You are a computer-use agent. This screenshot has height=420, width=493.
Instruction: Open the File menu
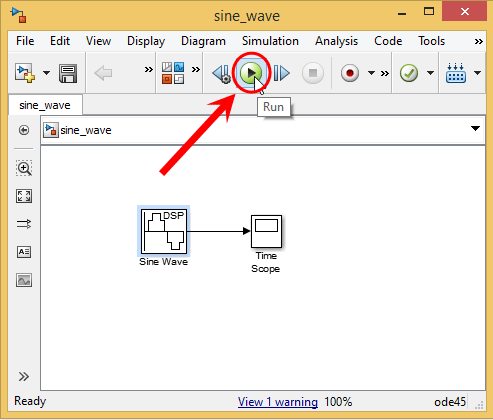(x=25, y=41)
